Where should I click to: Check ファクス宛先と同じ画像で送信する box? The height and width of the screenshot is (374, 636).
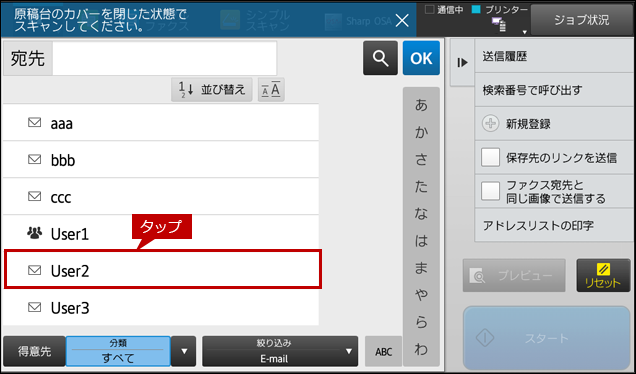(490, 191)
